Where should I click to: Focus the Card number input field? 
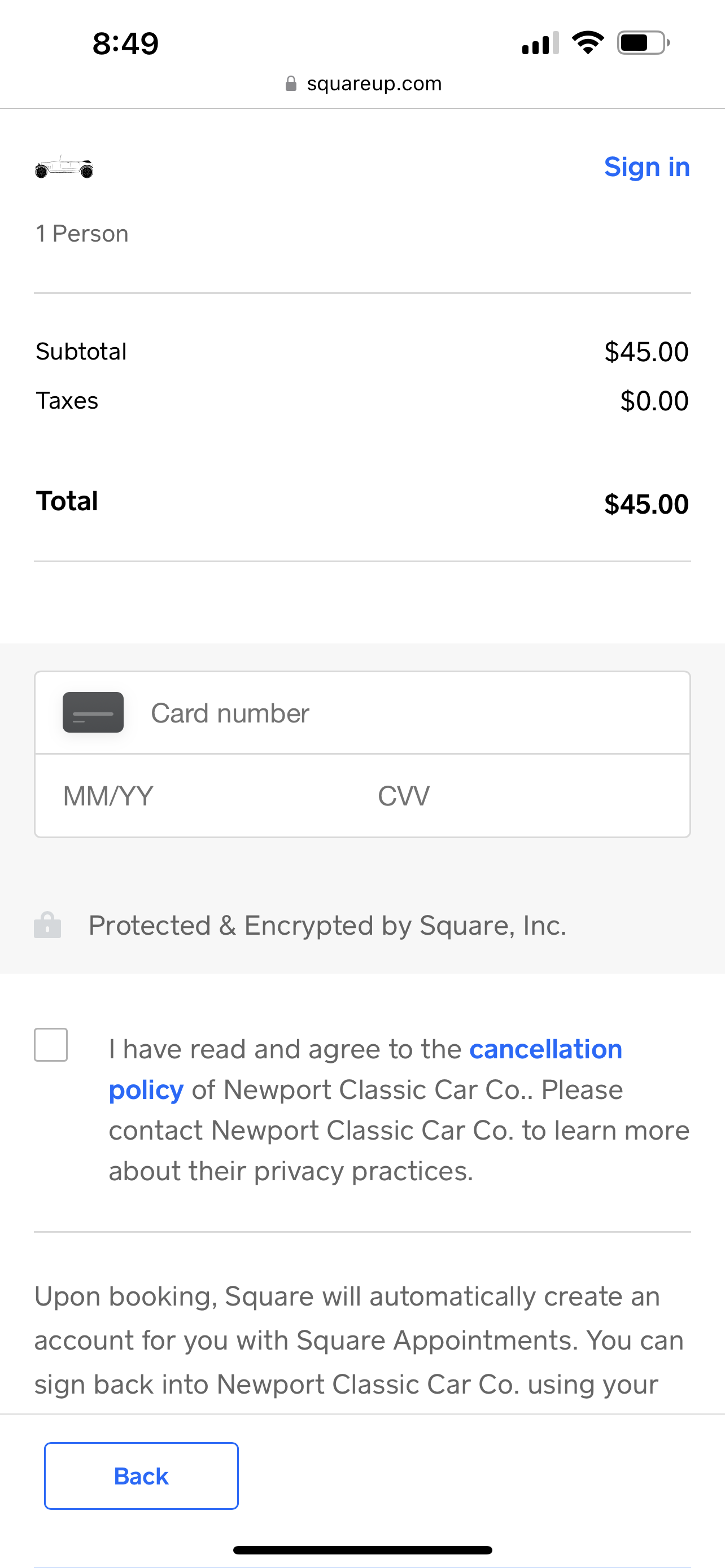tap(414, 713)
